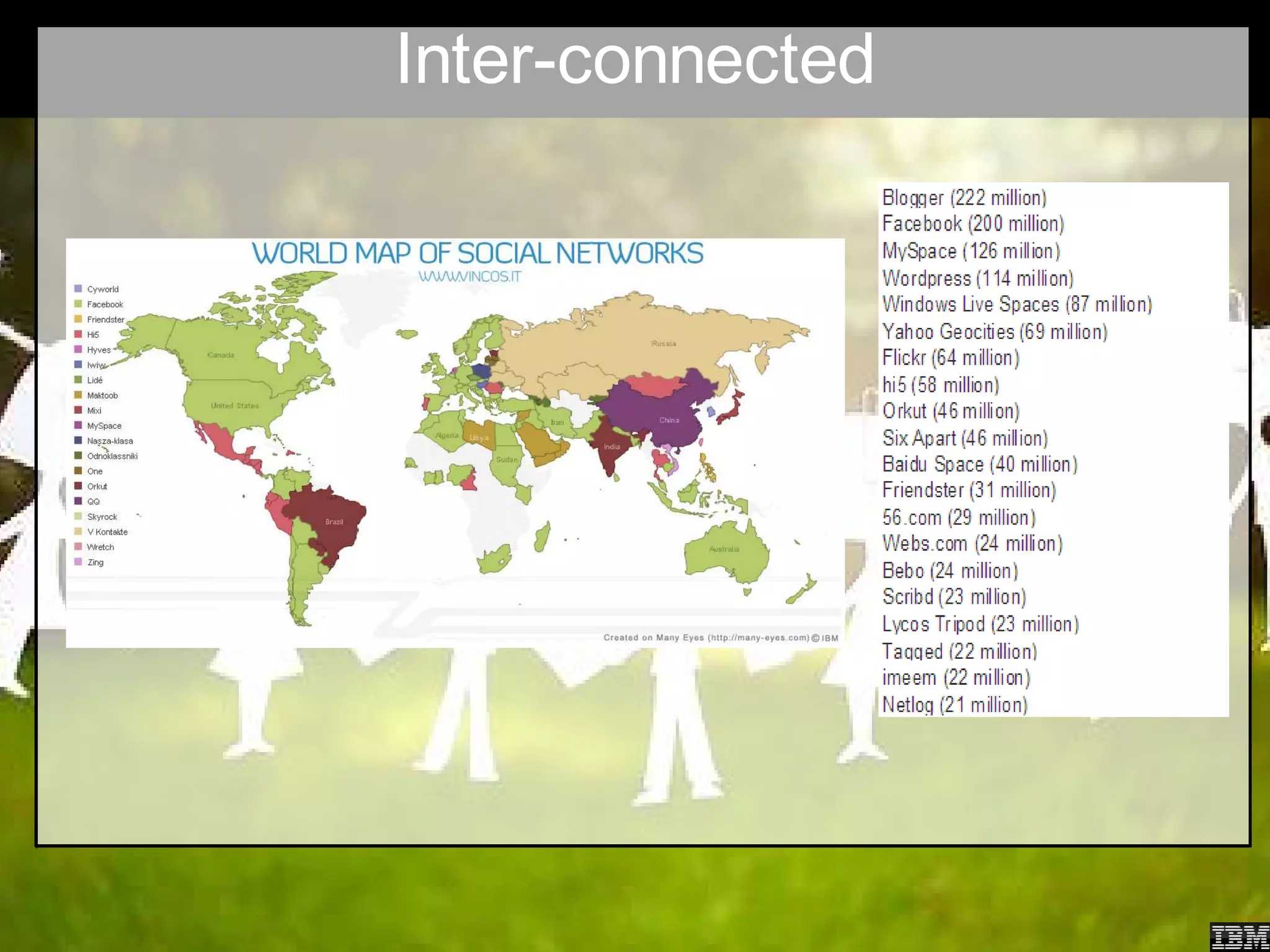Click the Hyves legend label

(x=99, y=350)
